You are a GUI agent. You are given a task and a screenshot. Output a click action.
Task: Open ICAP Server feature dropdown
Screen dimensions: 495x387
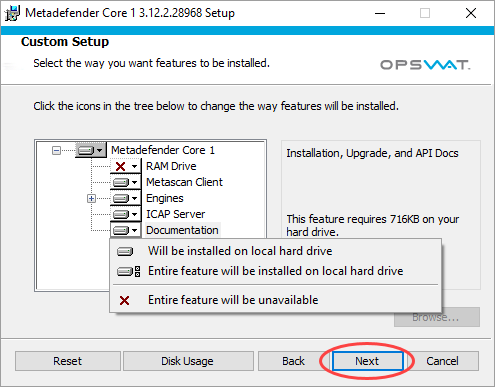126,214
